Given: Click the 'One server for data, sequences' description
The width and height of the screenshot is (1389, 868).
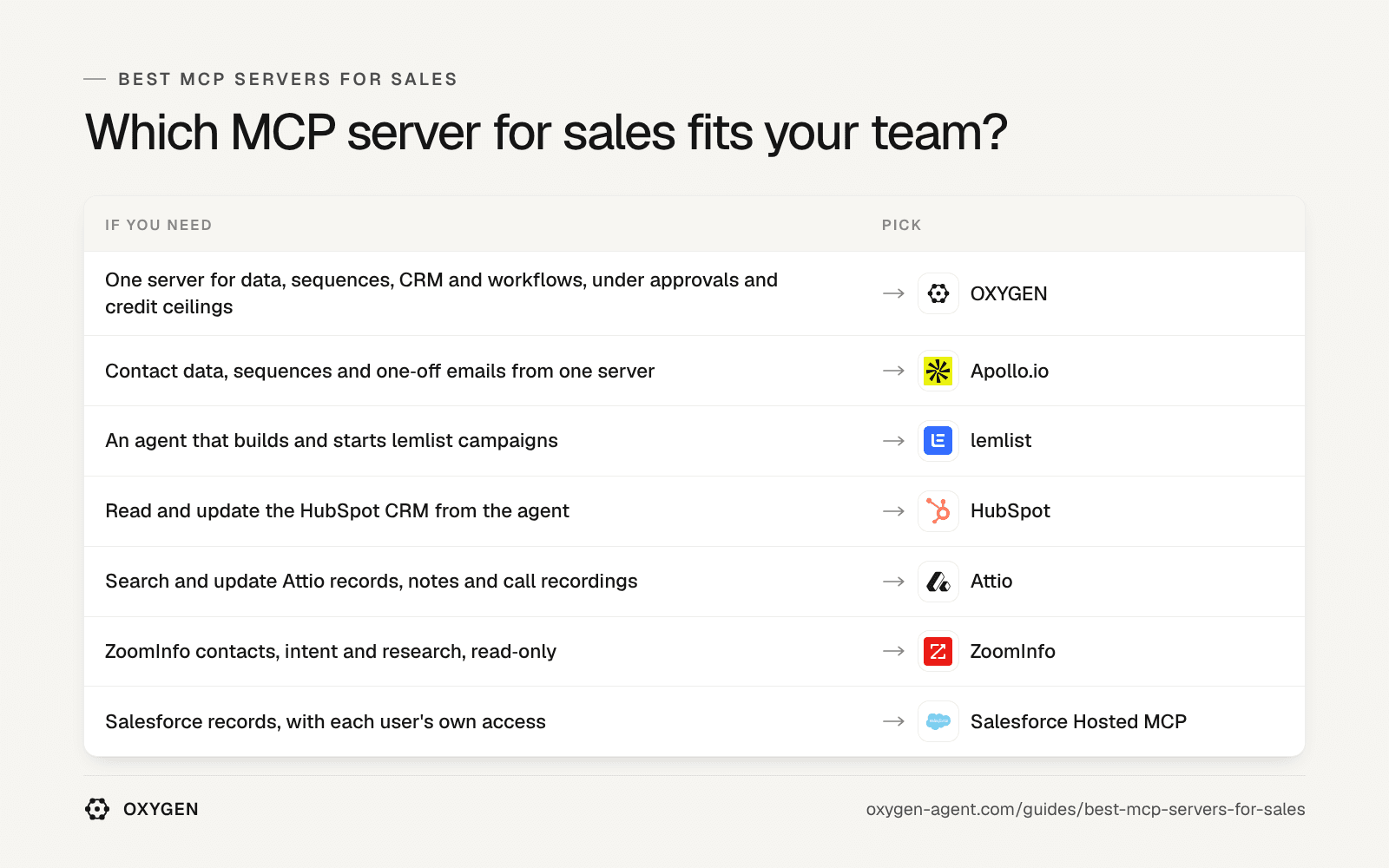Looking at the screenshot, I should (x=441, y=293).
